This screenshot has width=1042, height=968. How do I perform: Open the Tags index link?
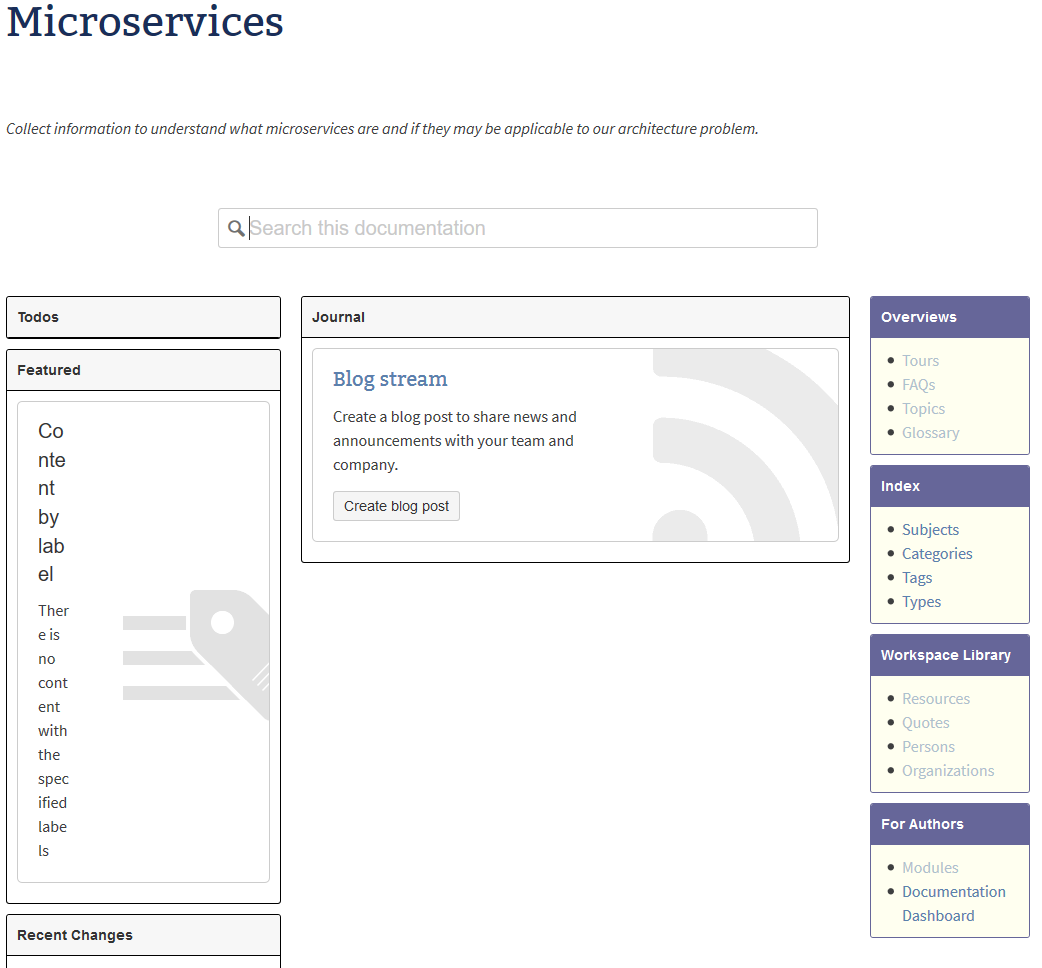coord(917,578)
